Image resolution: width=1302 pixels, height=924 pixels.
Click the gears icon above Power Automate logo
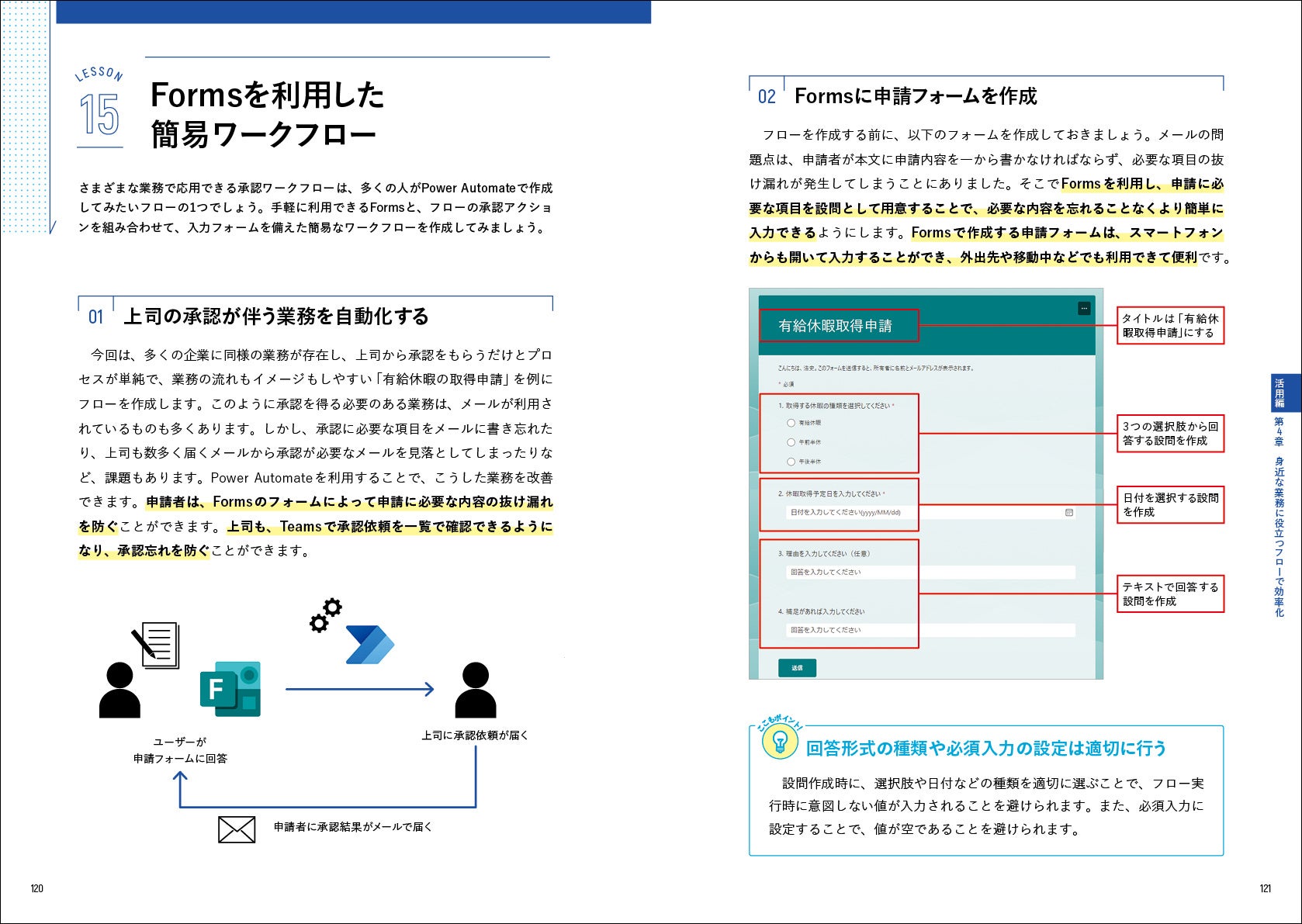(x=325, y=615)
